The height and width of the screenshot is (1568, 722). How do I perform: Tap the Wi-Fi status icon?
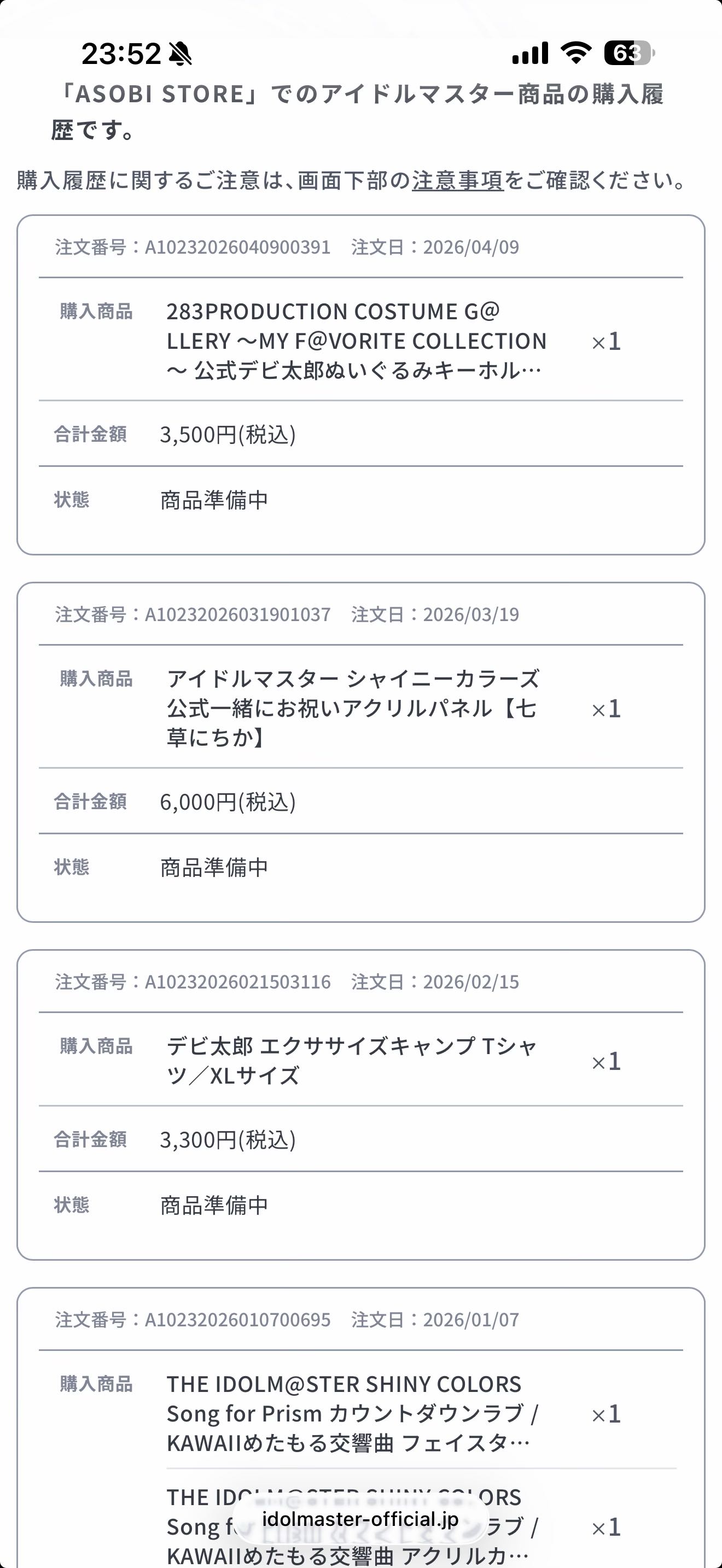(576, 54)
